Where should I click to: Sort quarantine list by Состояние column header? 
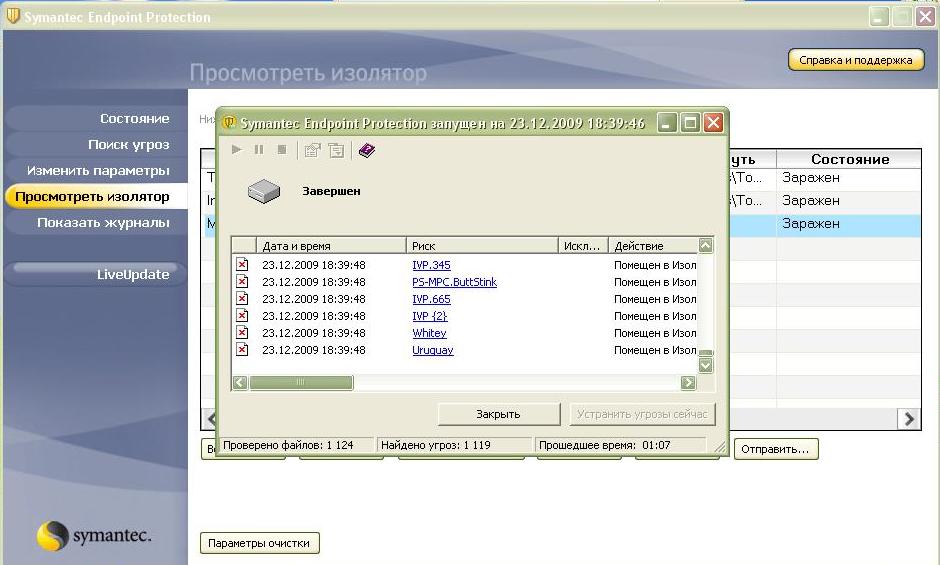point(849,159)
